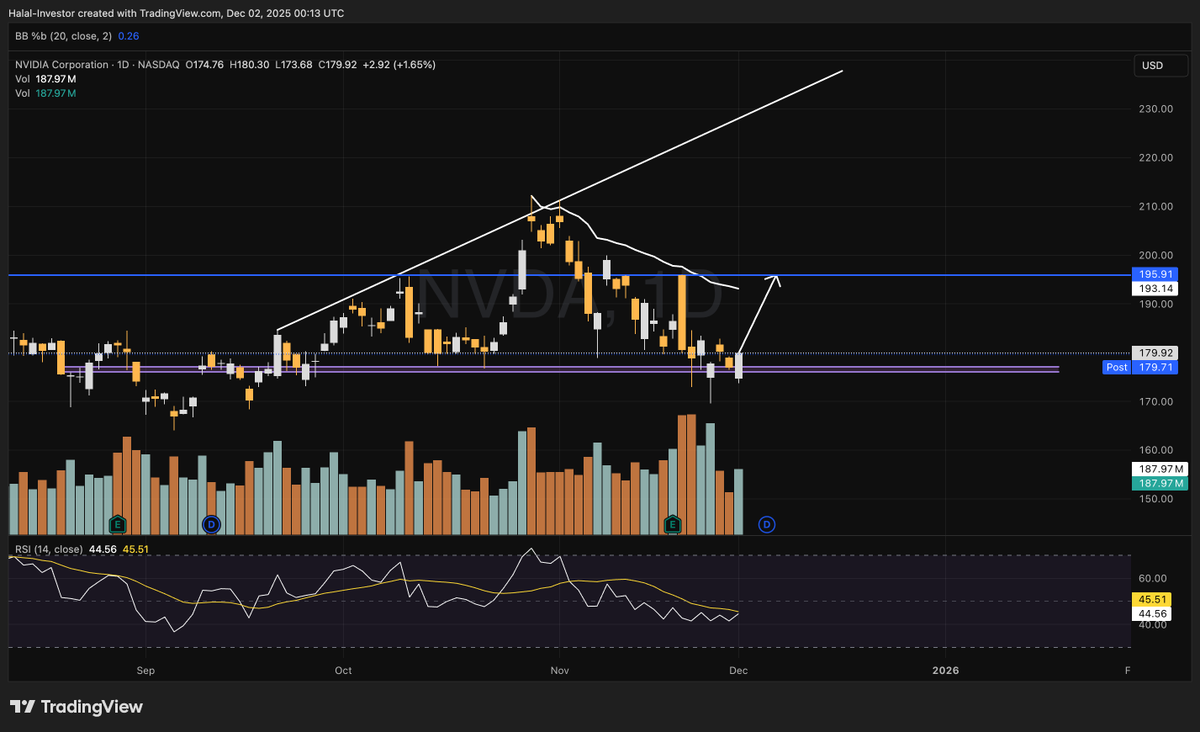Click the Dec label on the time axis

point(737,670)
